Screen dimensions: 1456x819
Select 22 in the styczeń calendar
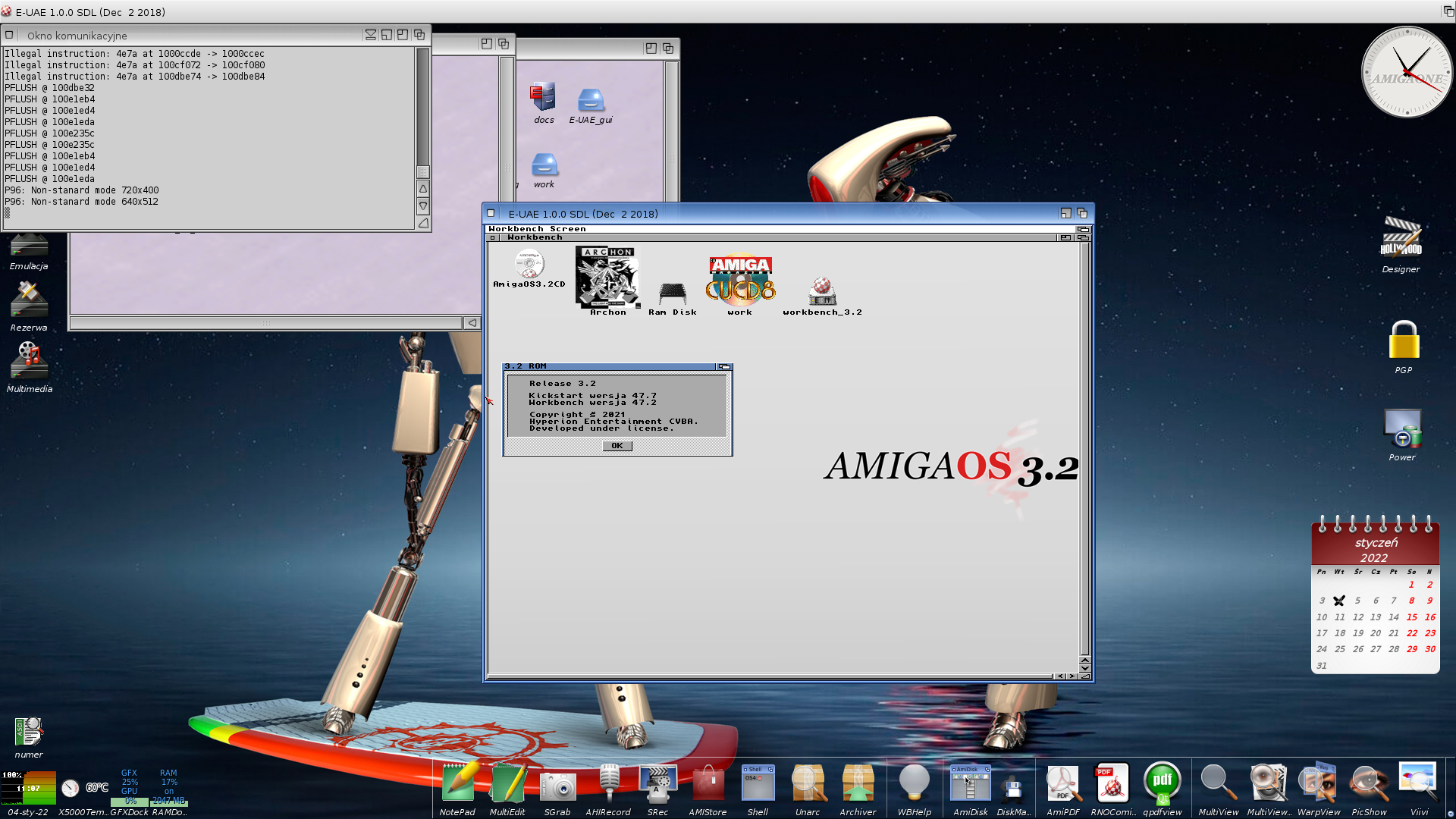point(1411,633)
